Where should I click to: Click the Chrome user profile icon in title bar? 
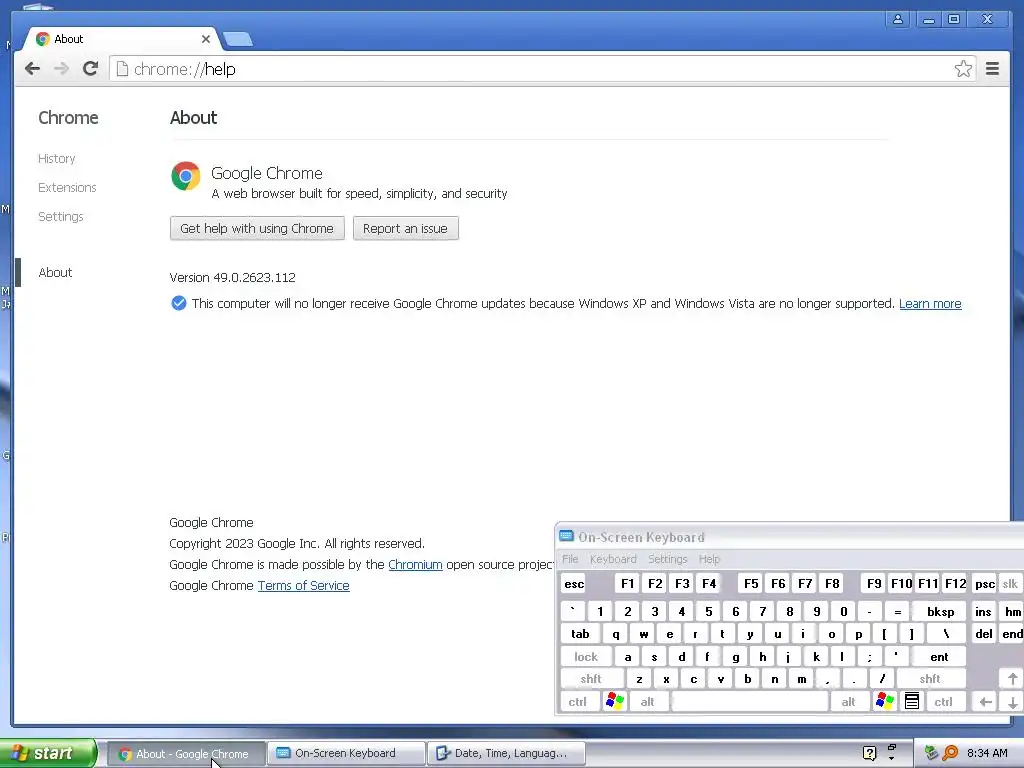898,19
